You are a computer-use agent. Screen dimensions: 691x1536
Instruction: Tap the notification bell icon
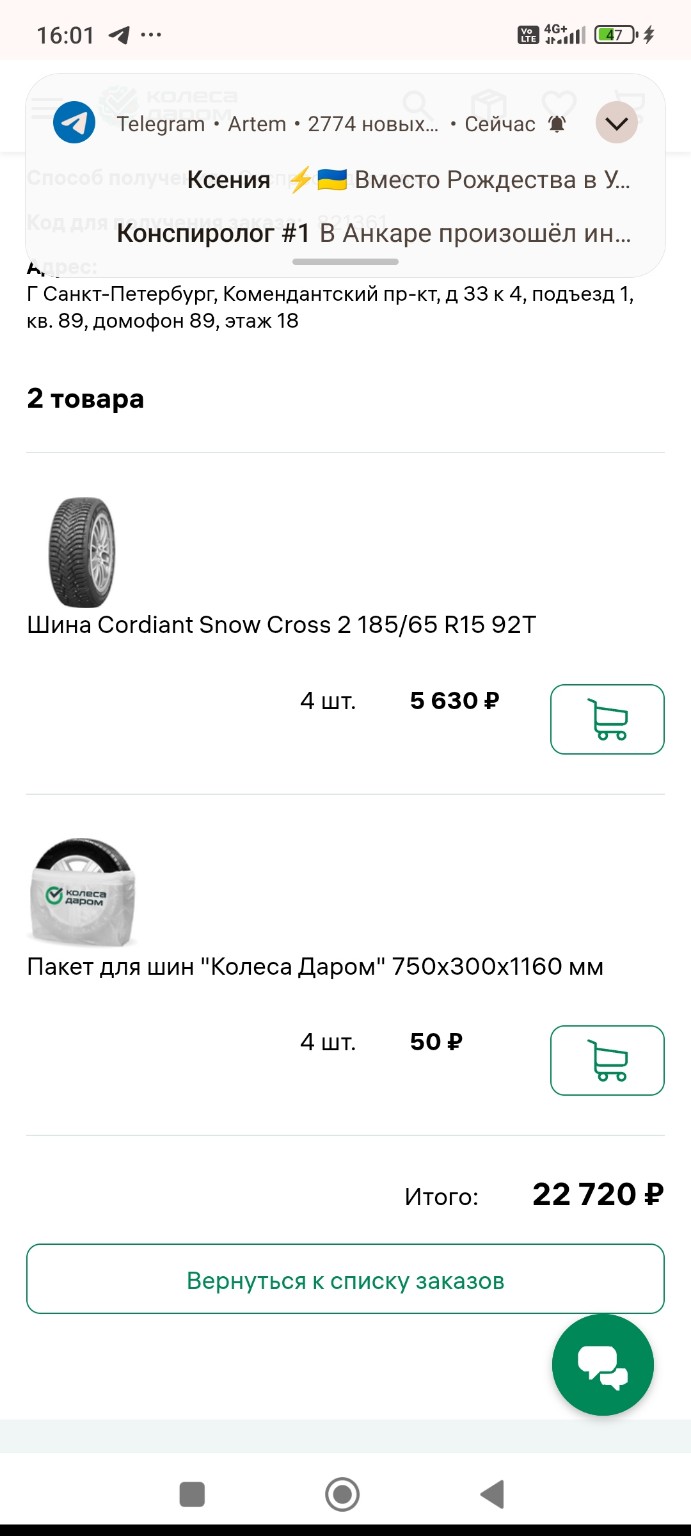tap(556, 124)
